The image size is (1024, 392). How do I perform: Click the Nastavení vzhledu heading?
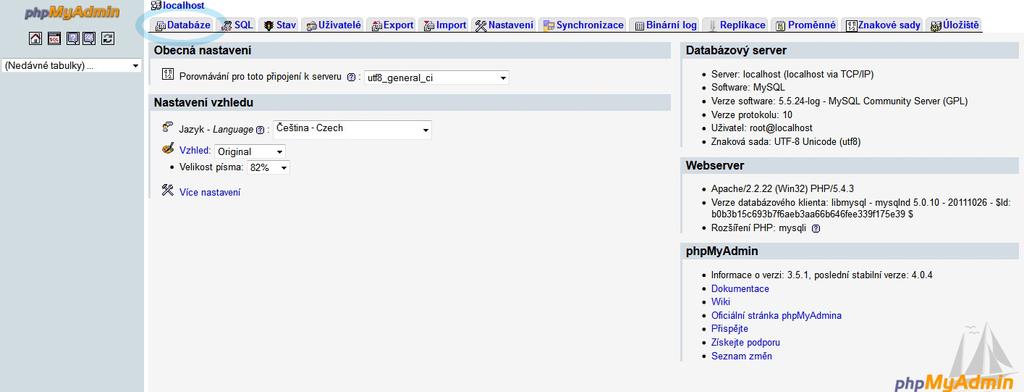click(x=204, y=103)
